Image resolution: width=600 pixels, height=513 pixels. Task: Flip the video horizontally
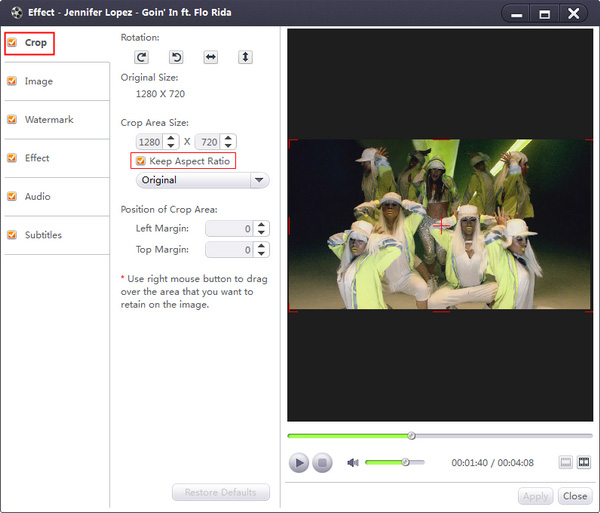[211, 57]
